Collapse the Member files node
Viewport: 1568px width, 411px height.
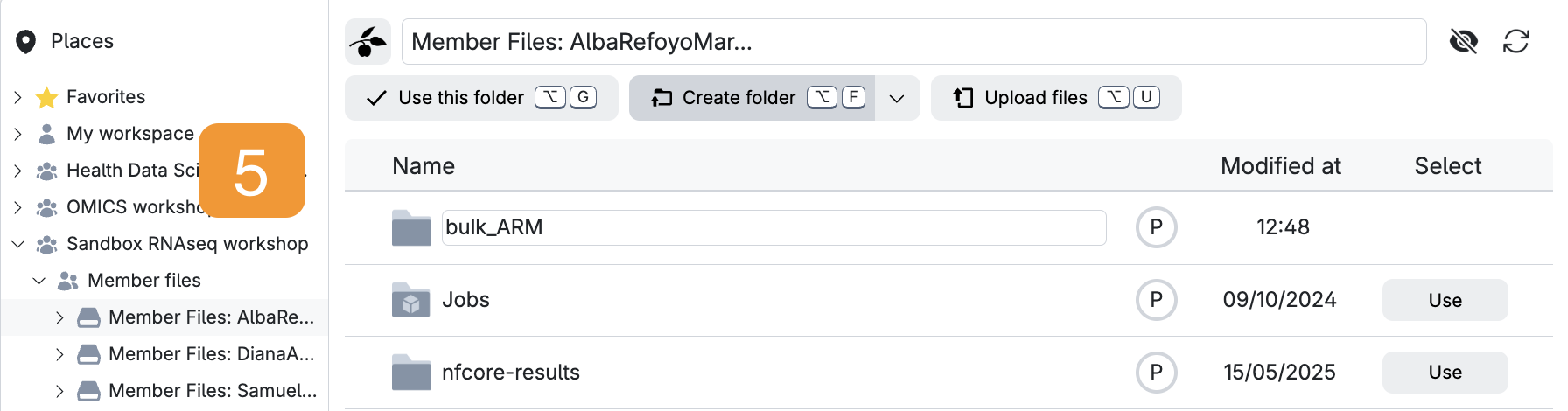coord(38,281)
